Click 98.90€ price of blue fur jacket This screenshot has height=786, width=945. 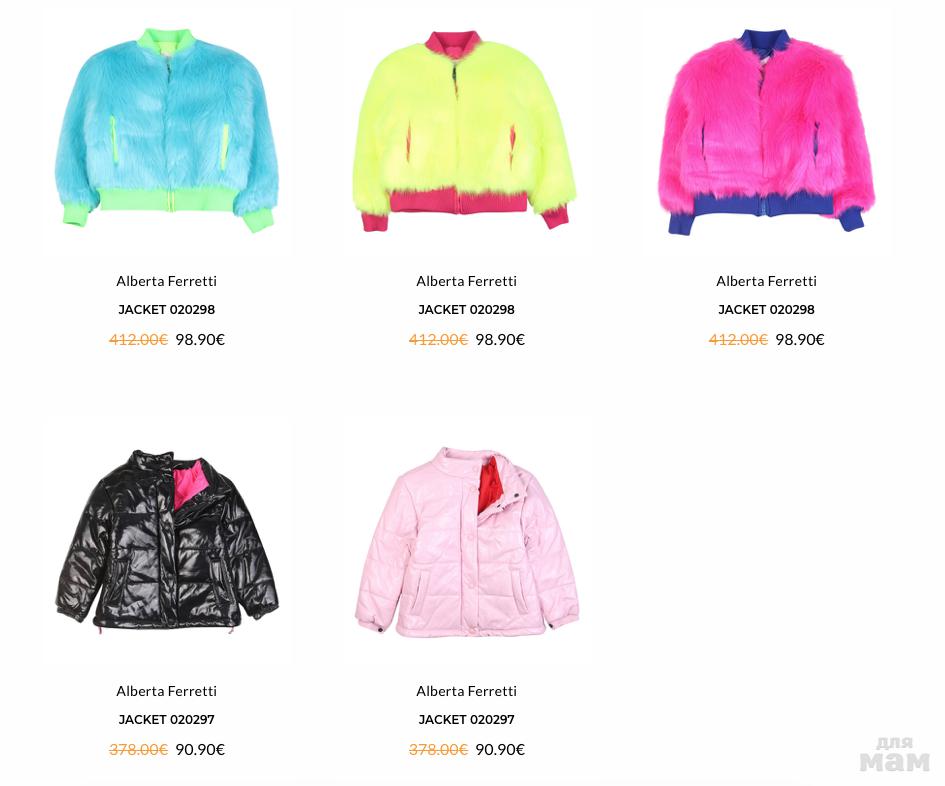coord(200,339)
